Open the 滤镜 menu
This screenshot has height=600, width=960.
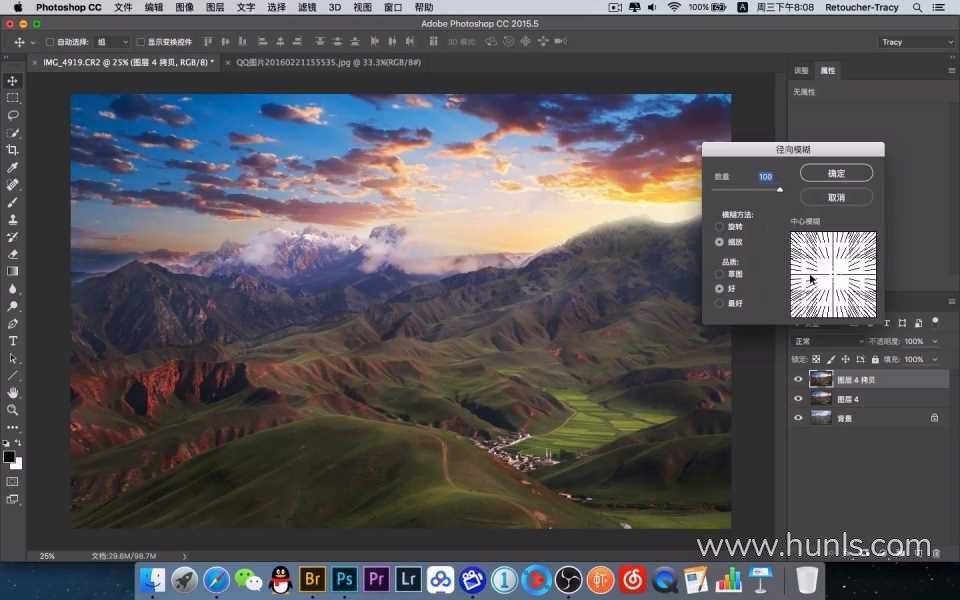tap(307, 7)
